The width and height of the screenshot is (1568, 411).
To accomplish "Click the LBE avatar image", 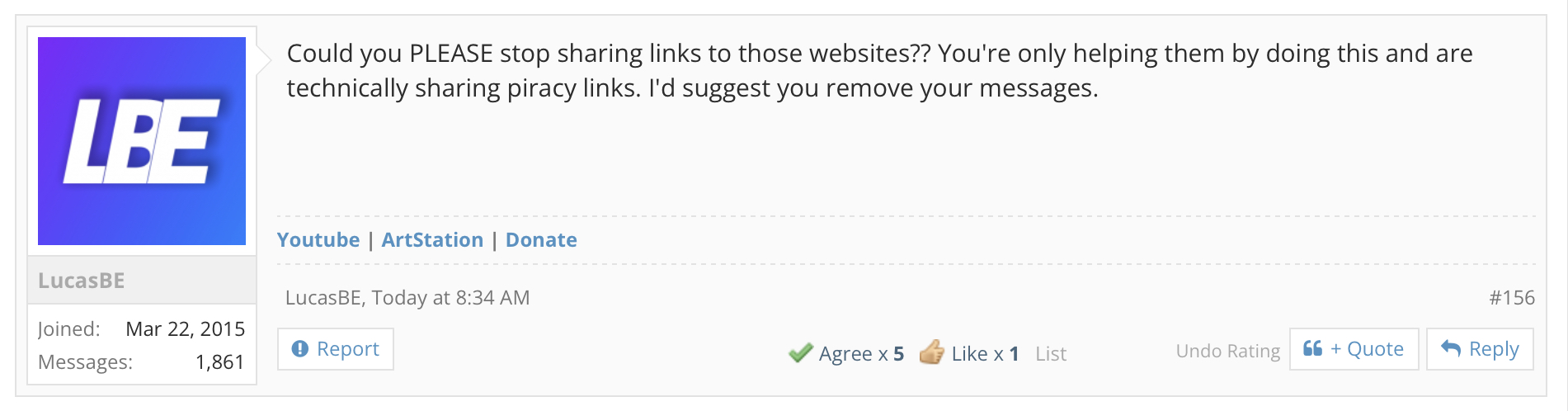I will pos(142,141).
